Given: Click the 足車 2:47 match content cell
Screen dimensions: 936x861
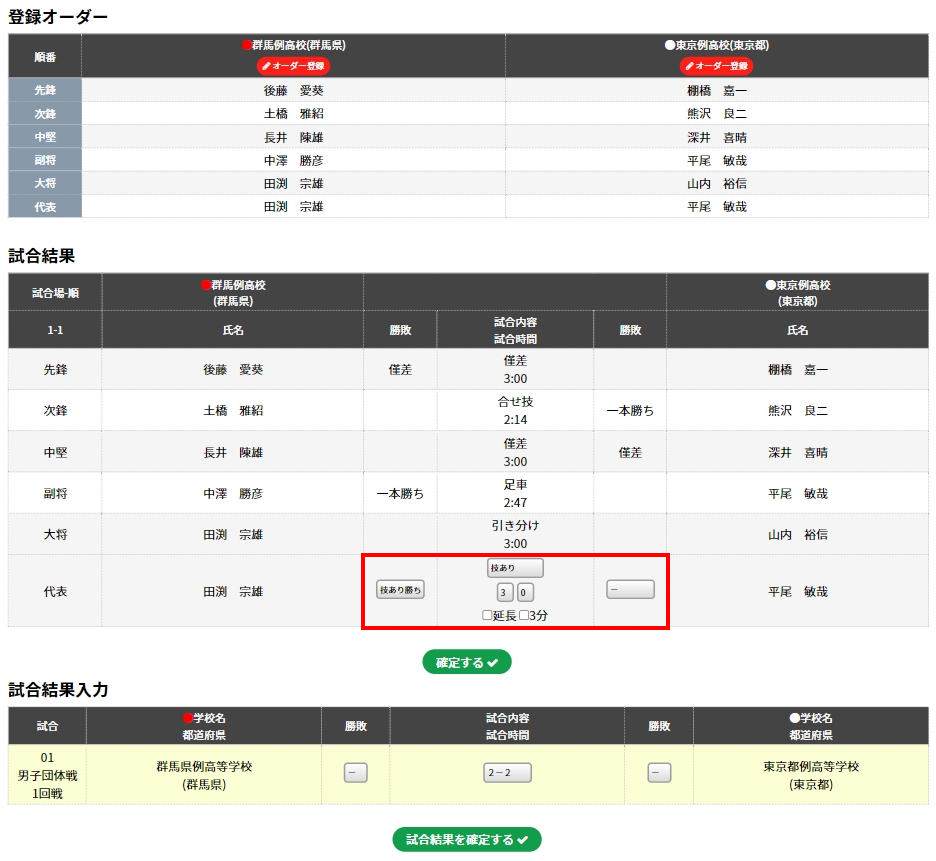Looking at the screenshot, I should click(515, 493).
